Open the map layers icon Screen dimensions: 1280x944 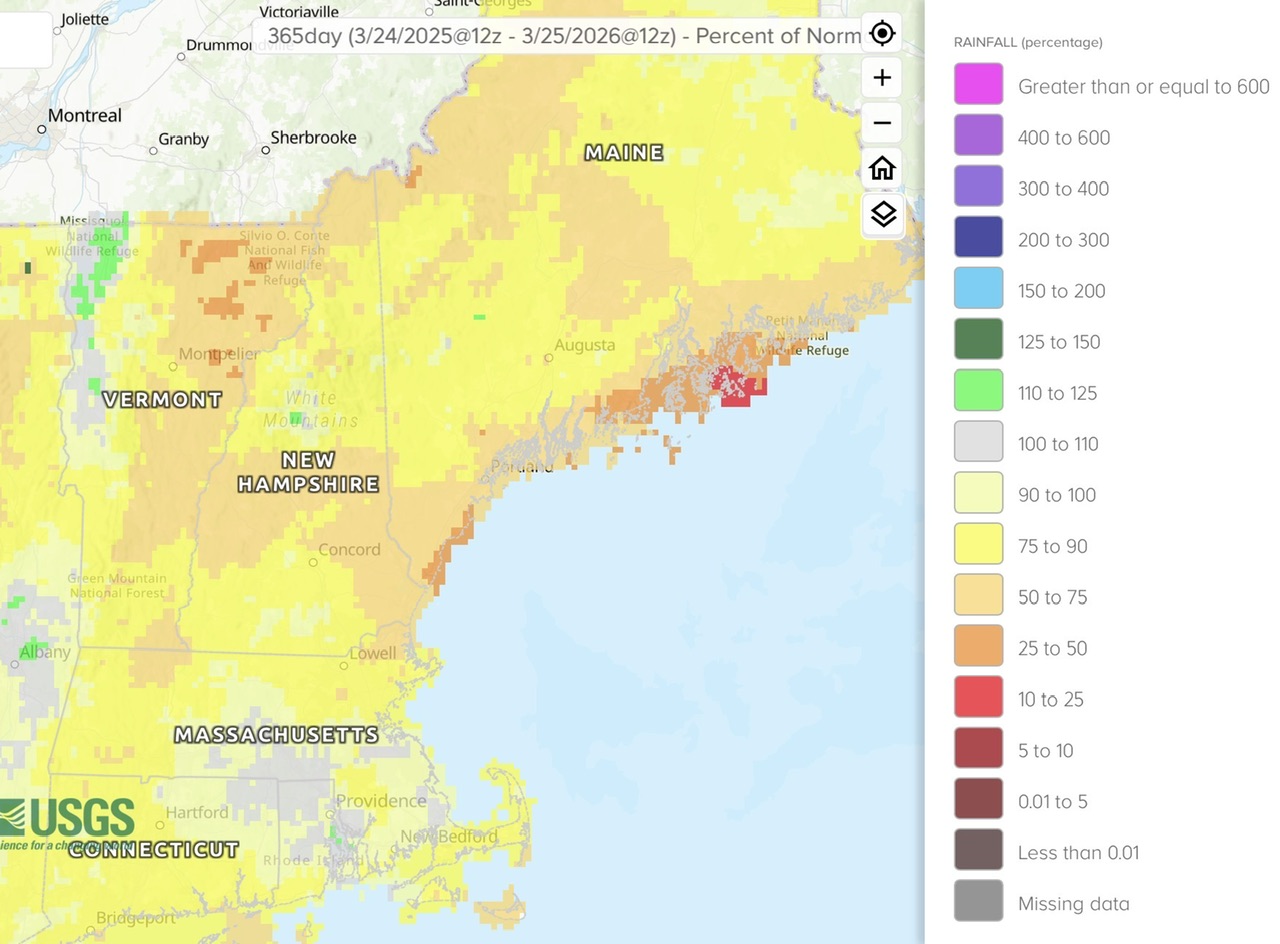coord(882,214)
